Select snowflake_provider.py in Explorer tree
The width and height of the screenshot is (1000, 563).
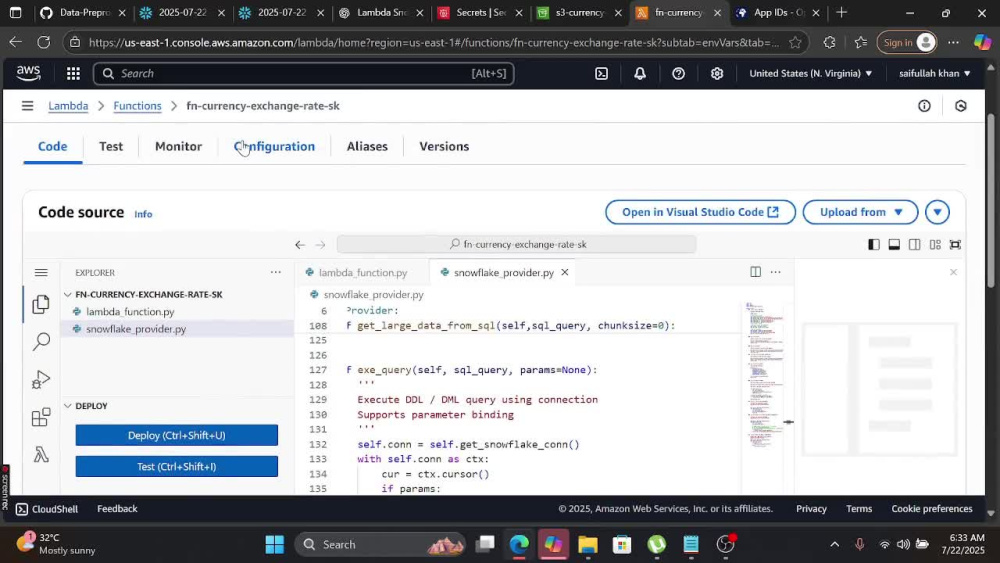click(136, 329)
